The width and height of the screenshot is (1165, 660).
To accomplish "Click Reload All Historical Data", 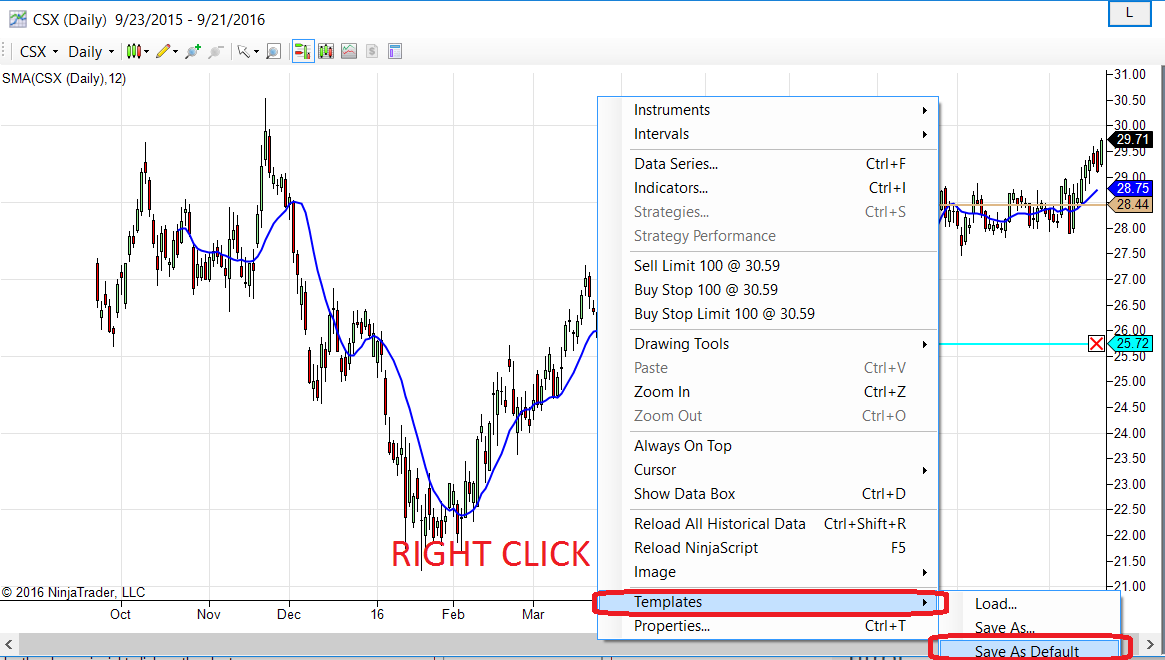I will tap(768, 524).
